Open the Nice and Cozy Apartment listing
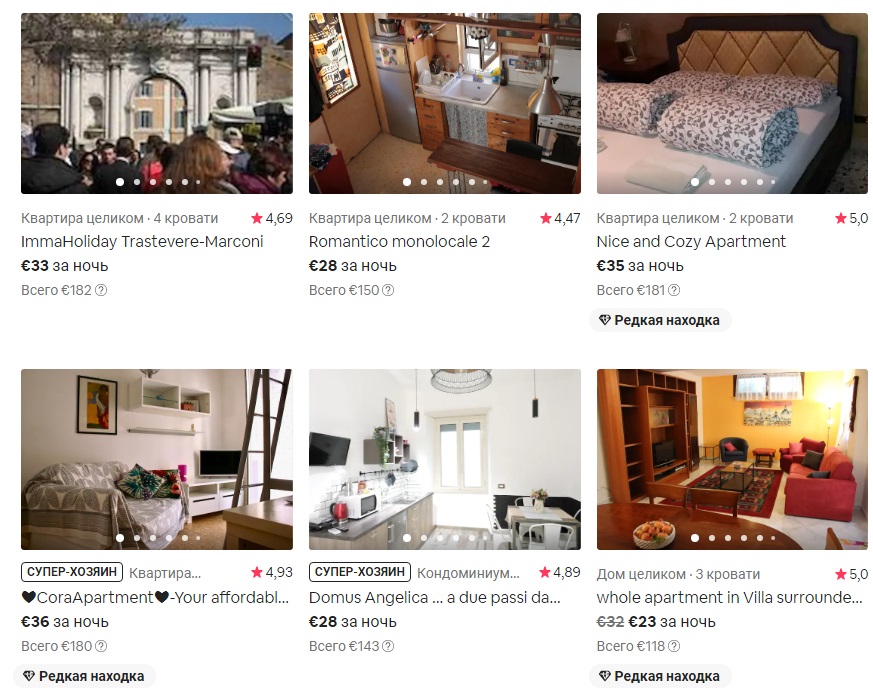 tap(691, 242)
